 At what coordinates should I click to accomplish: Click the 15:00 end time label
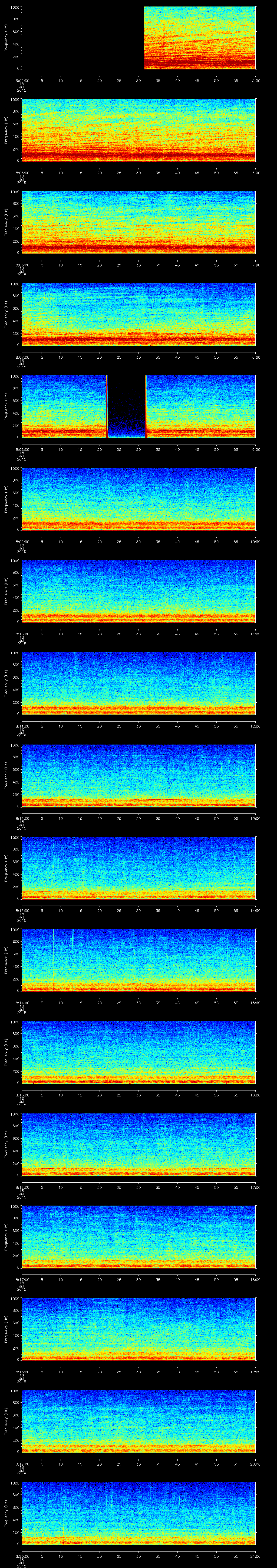(255, 1003)
